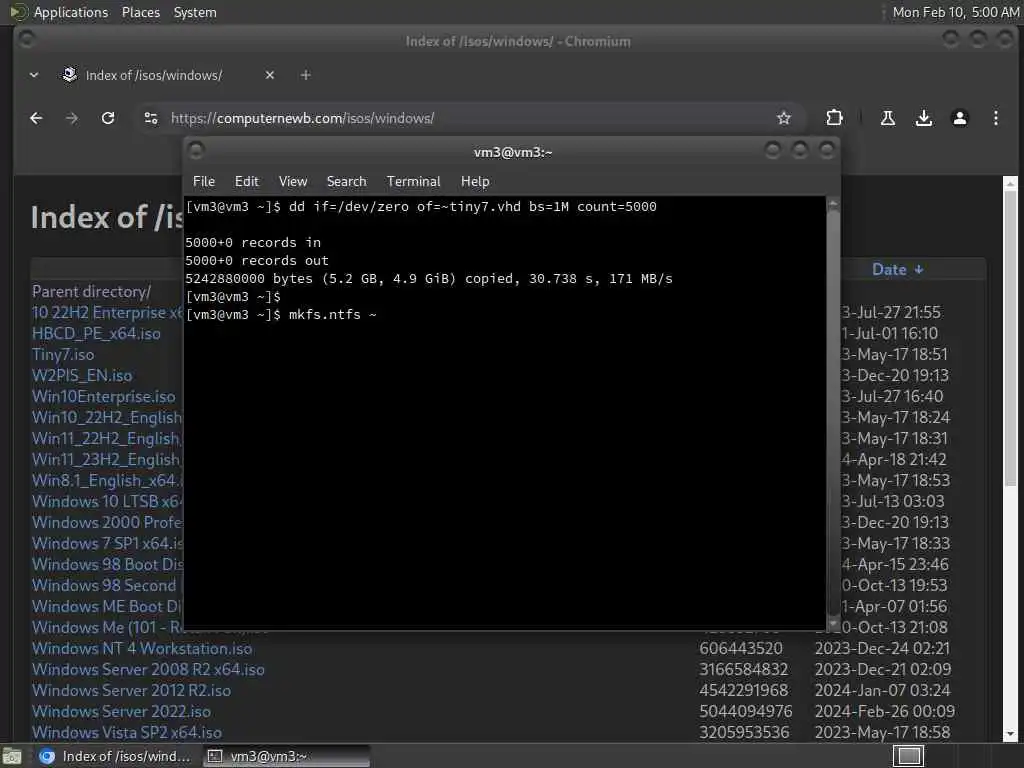
Task: Open Win11_23H2_English link
Action: pos(107,459)
